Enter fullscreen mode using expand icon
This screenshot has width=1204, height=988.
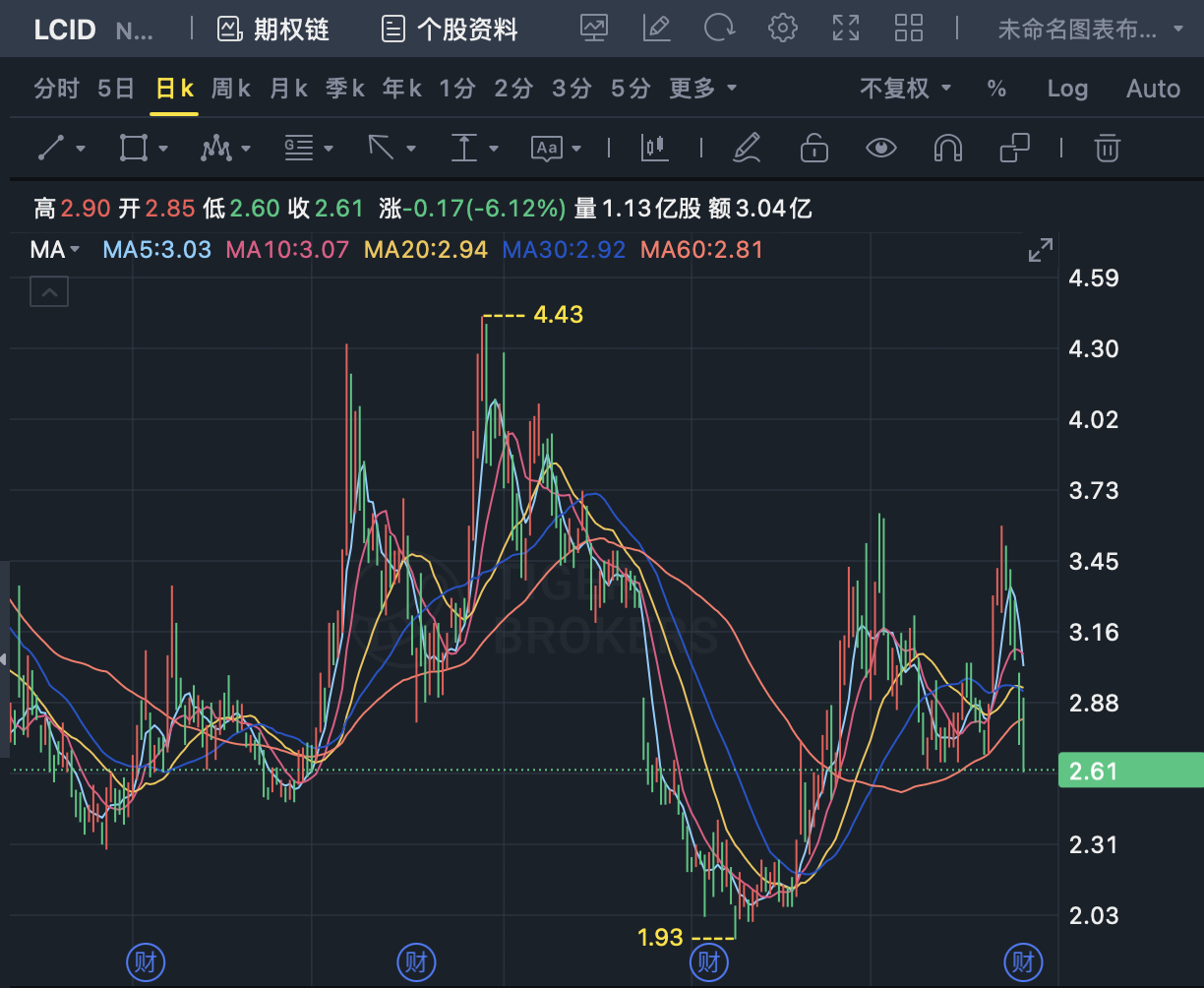pyautogui.click(x=846, y=29)
